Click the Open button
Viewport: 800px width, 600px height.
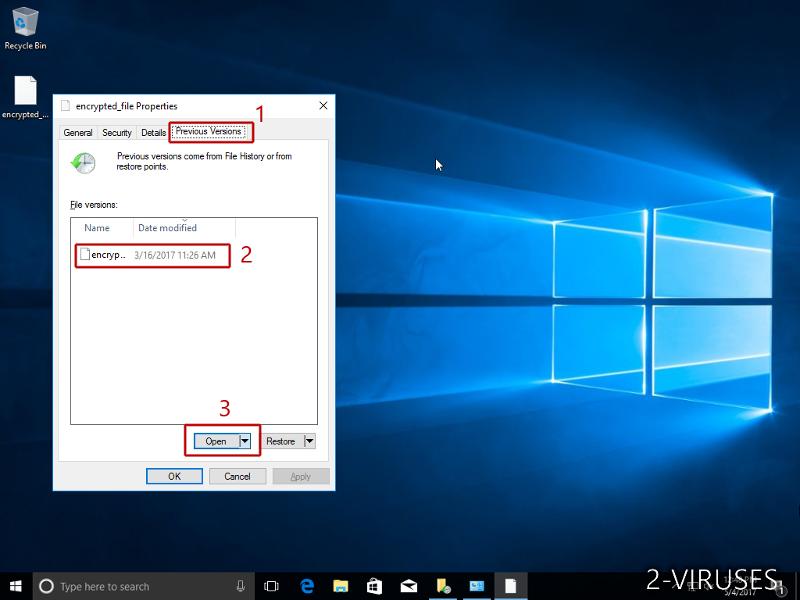click(x=215, y=441)
